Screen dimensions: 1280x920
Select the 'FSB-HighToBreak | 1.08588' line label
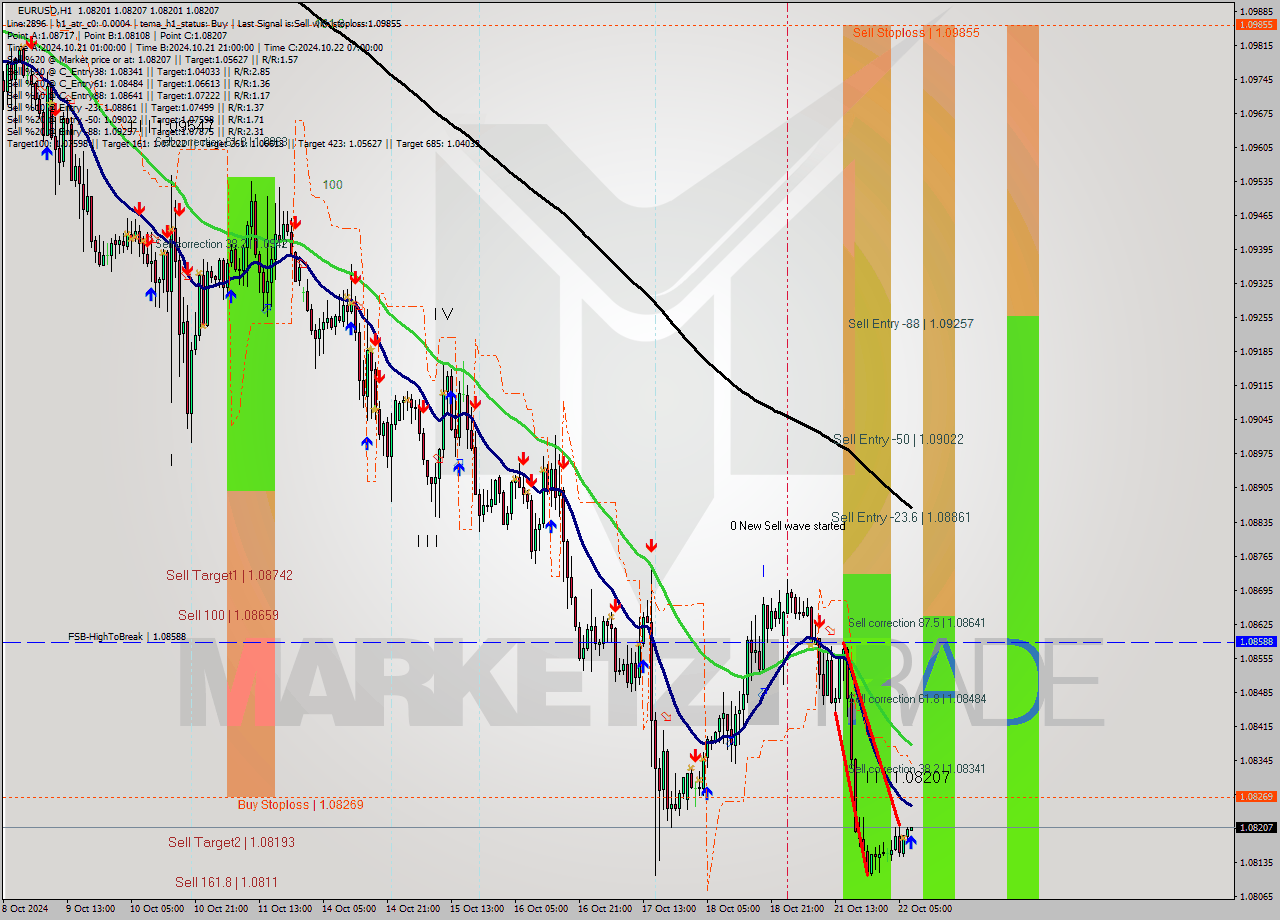click(127, 636)
